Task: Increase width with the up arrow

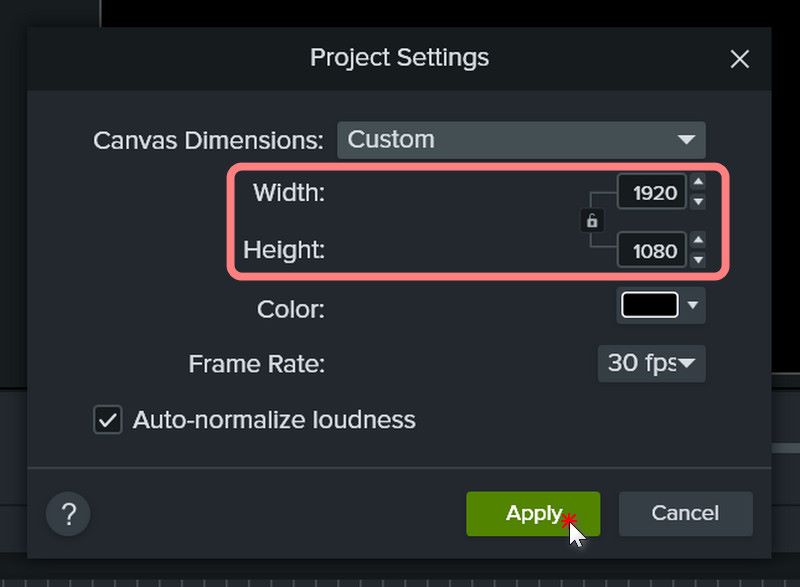Action: point(698,182)
